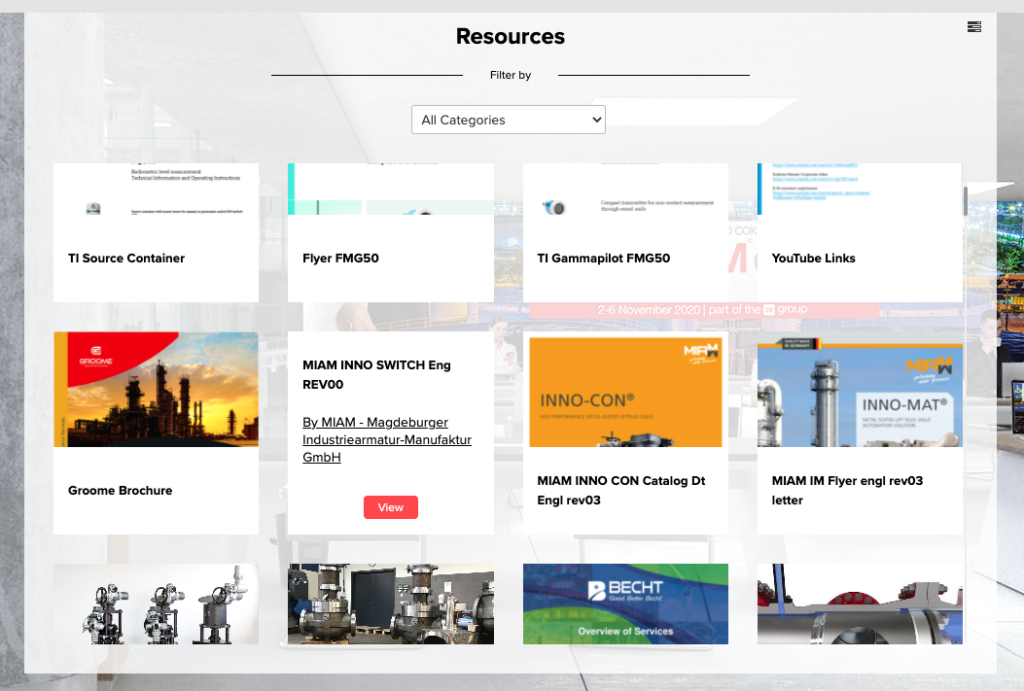Open the three valve actuators thumbnail
Image resolution: width=1024 pixels, height=691 pixels.
[156, 604]
